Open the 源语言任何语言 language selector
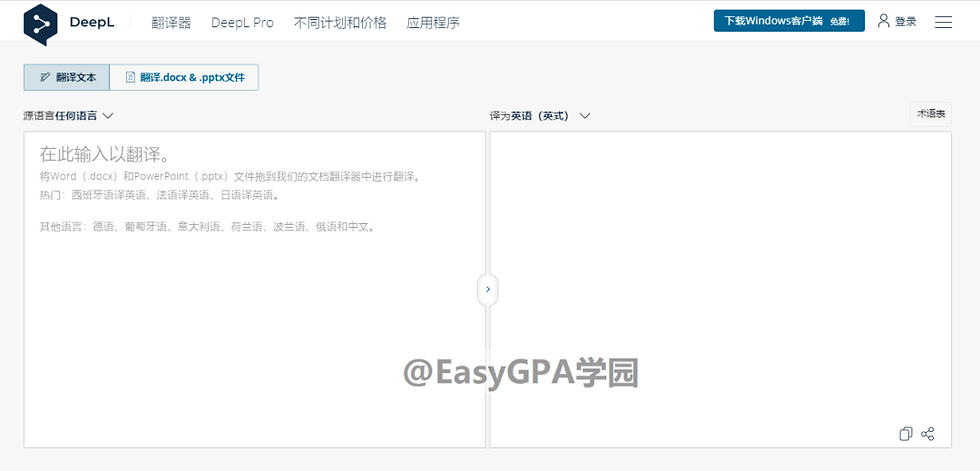980x471 pixels. point(68,116)
